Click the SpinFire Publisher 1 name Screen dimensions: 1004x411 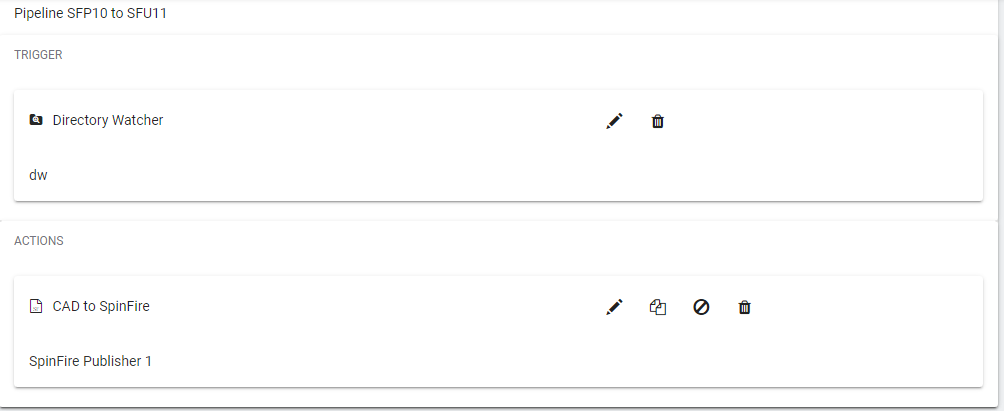tap(90, 361)
